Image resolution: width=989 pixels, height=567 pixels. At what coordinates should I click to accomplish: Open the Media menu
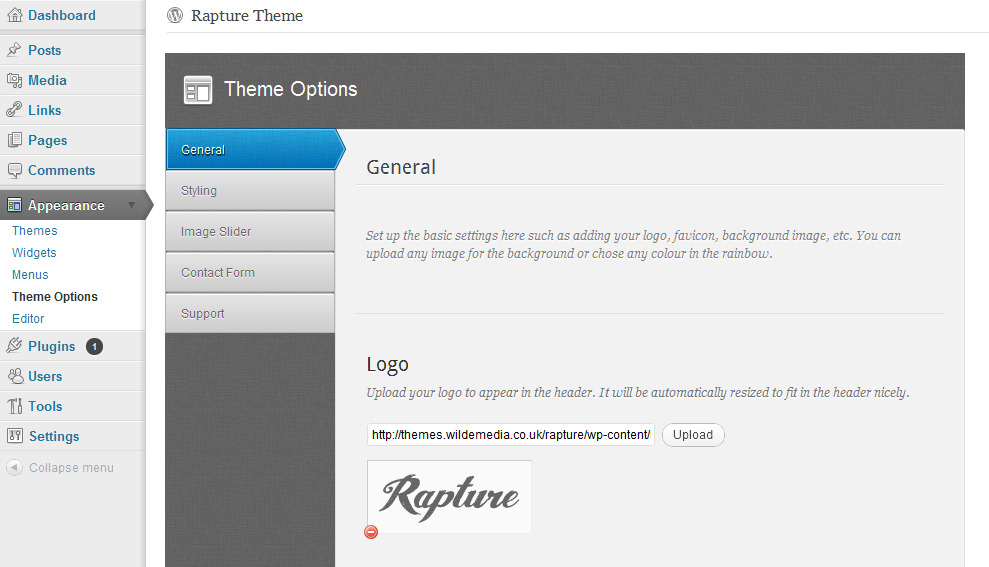[x=47, y=80]
